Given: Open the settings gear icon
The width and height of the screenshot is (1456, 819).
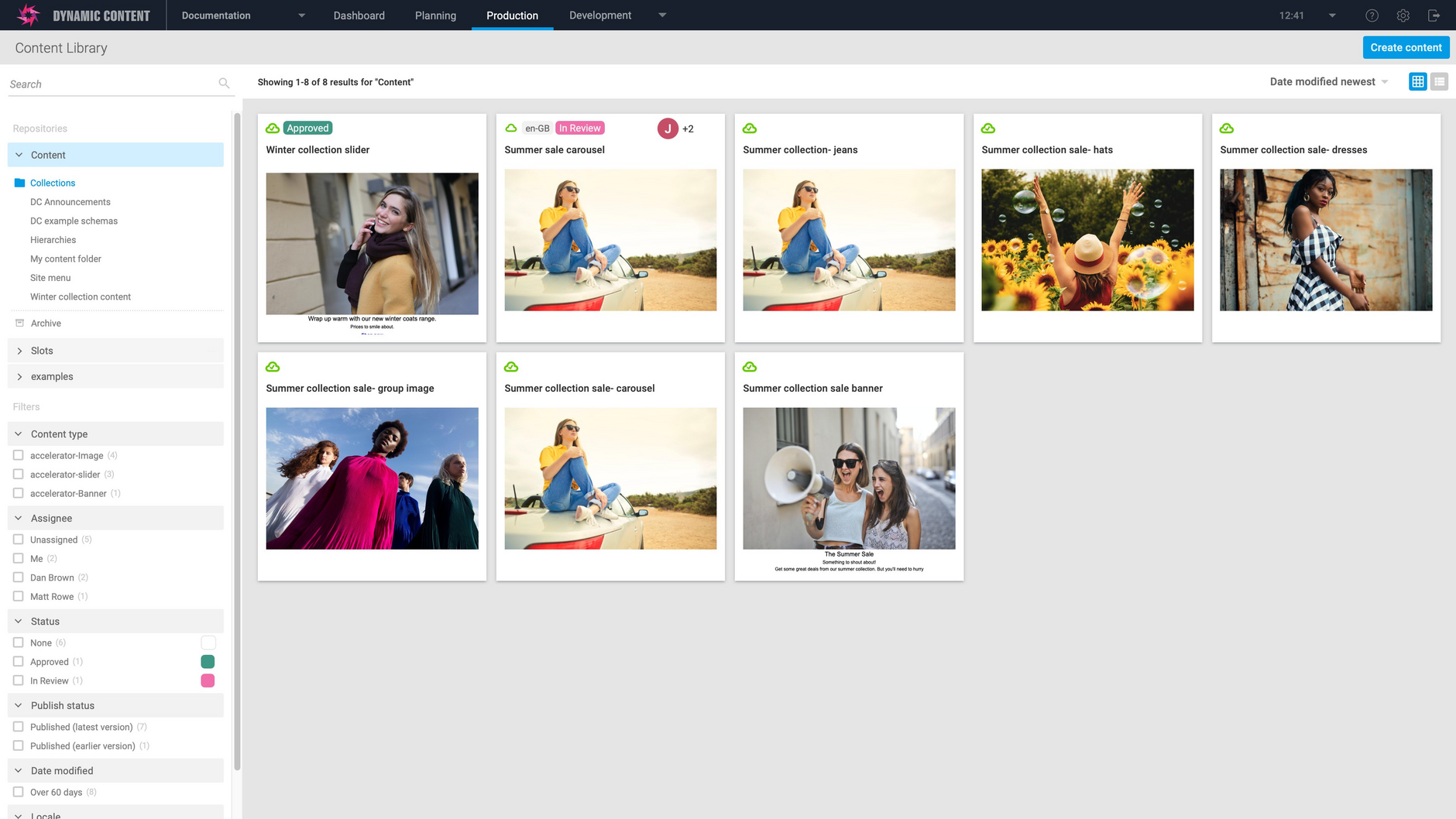Looking at the screenshot, I should (x=1403, y=15).
